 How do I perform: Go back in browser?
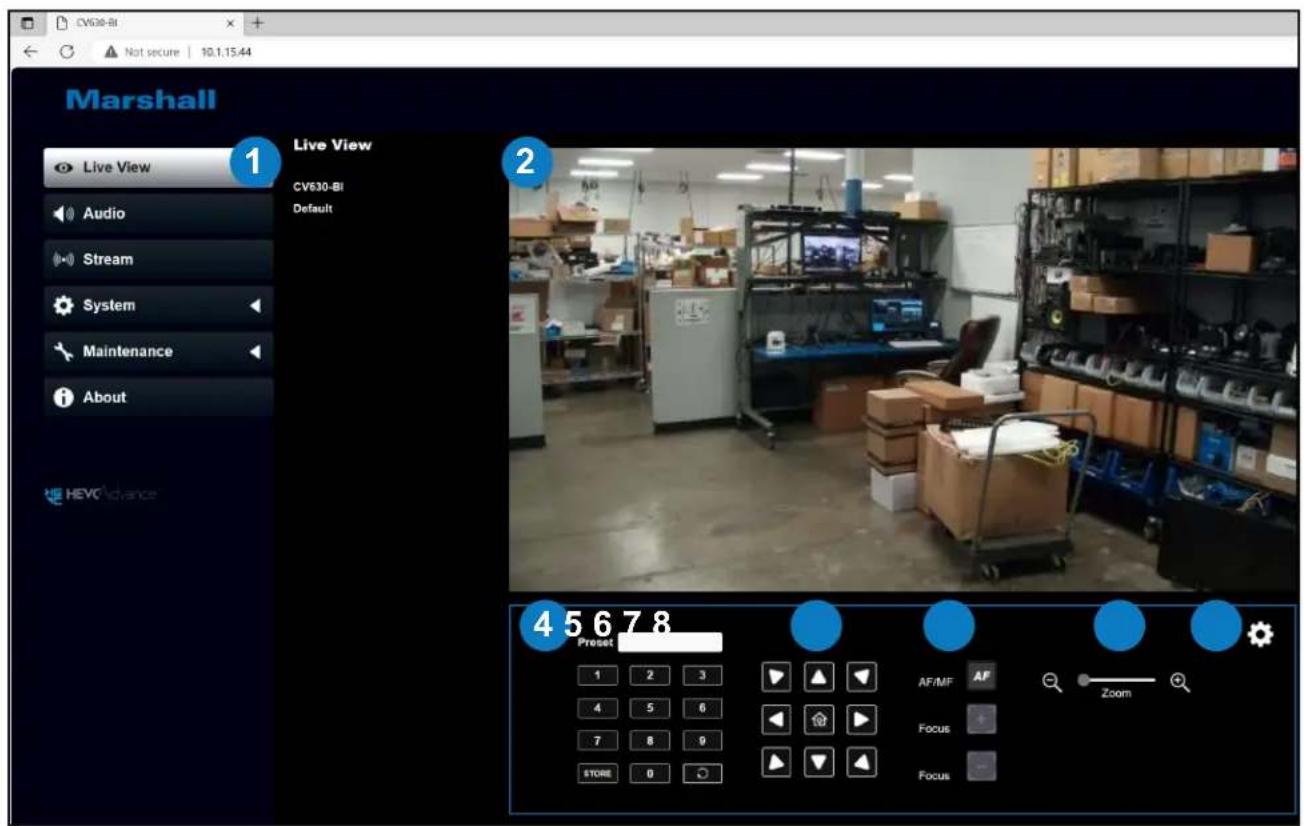tap(31, 53)
